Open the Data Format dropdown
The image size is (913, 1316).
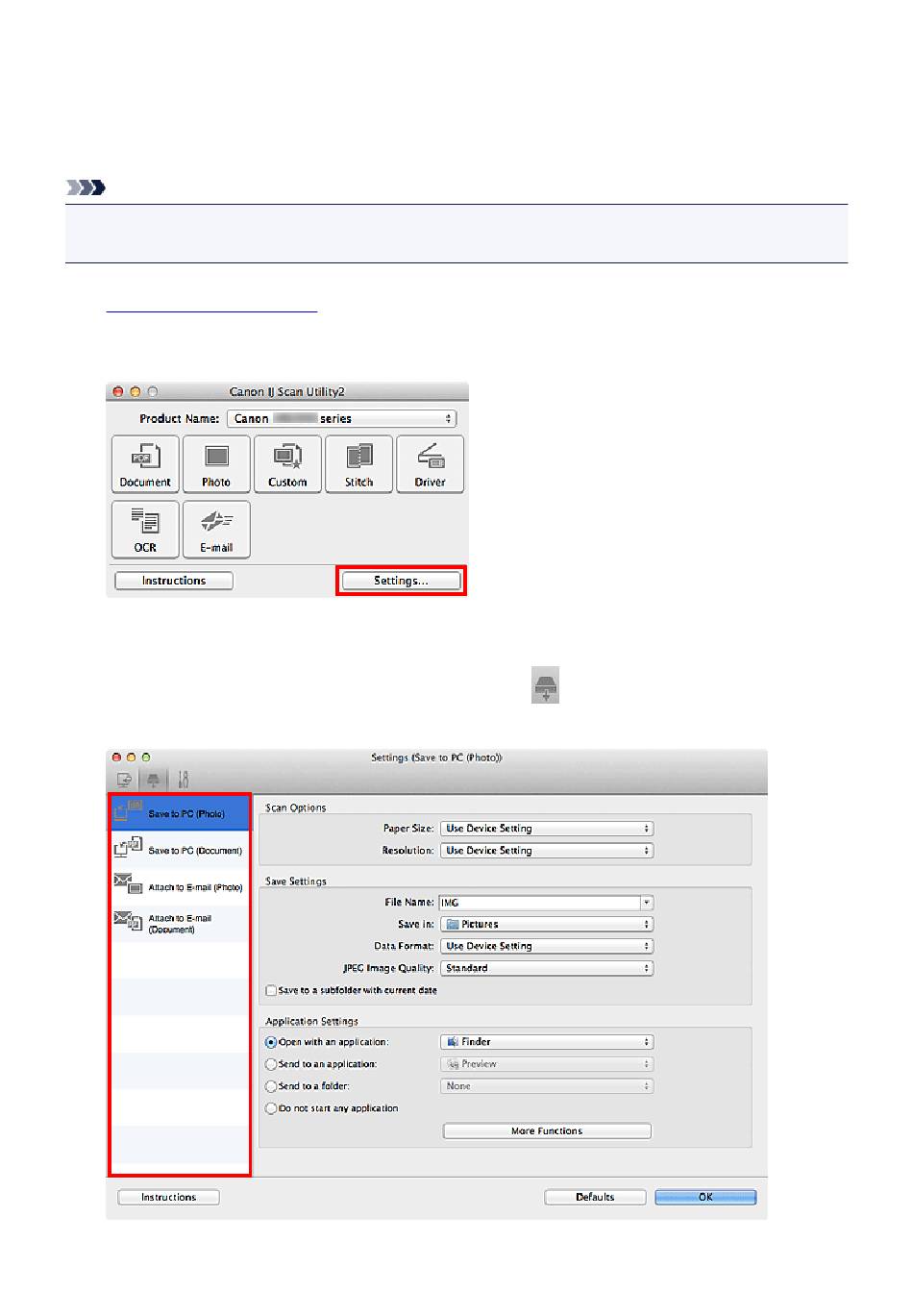coord(547,947)
